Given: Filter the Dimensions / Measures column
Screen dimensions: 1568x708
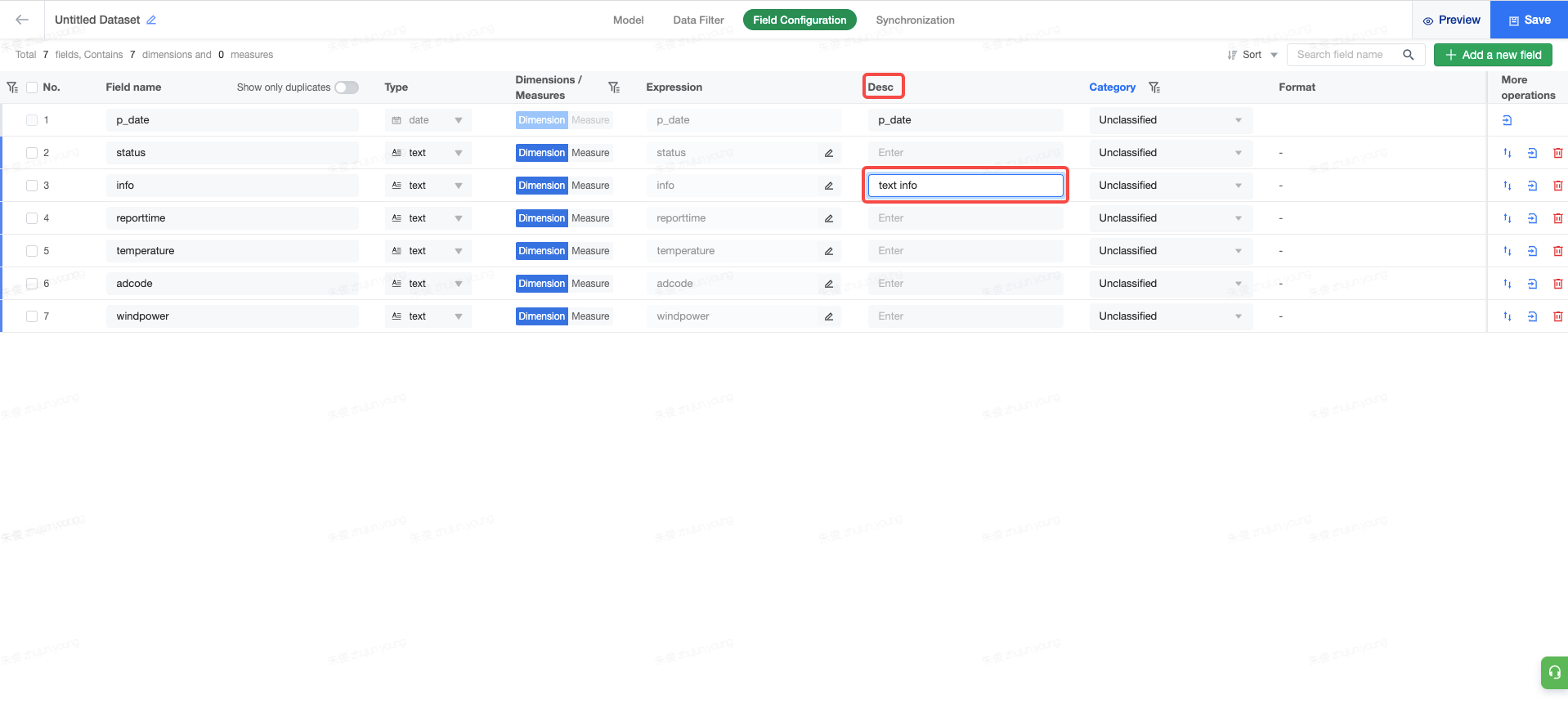Looking at the screenshot, I should [614, 87].
